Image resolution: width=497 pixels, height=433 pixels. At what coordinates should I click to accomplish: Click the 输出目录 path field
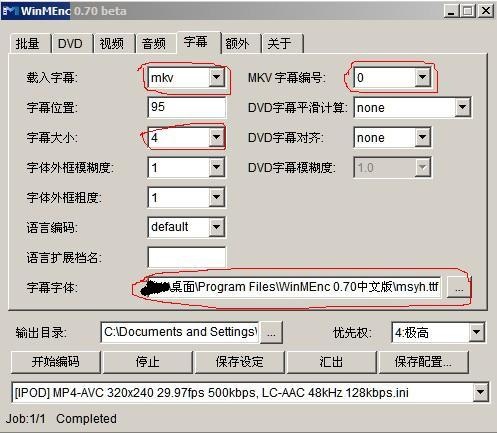(179, 332)
